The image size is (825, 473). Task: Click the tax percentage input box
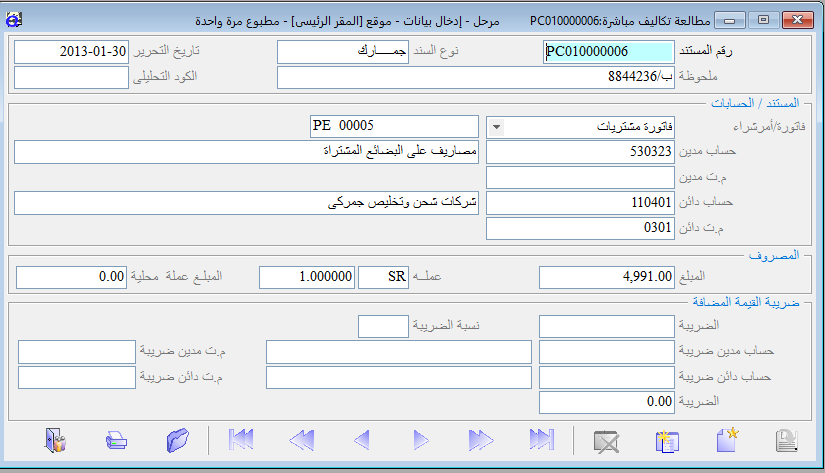click(382, 326)
